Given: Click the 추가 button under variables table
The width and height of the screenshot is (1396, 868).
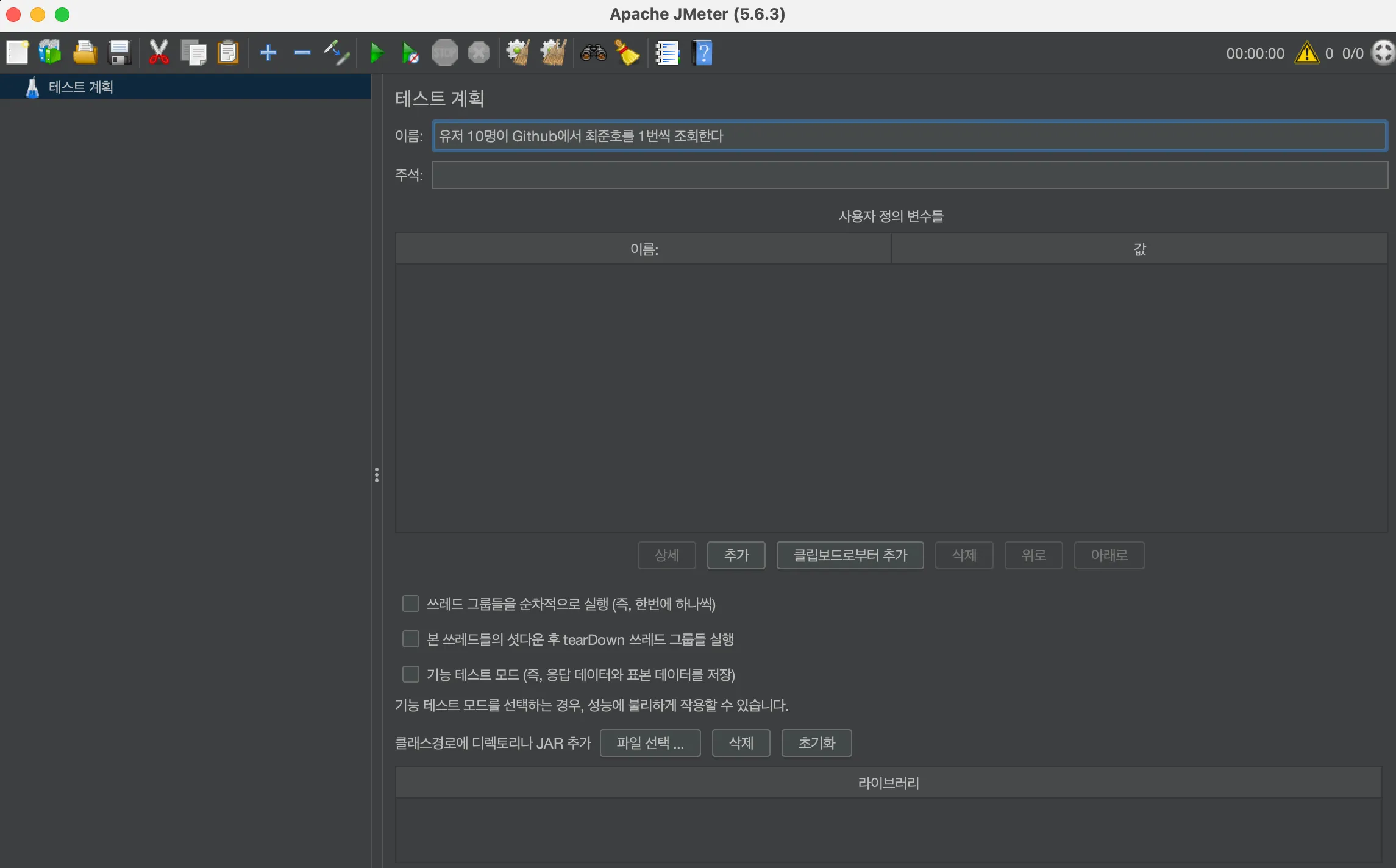Looking at the screenshot, I should coord(736,555).
